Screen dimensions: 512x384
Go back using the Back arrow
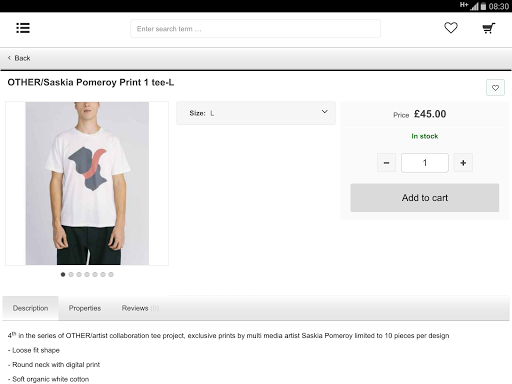pos(19,58)
